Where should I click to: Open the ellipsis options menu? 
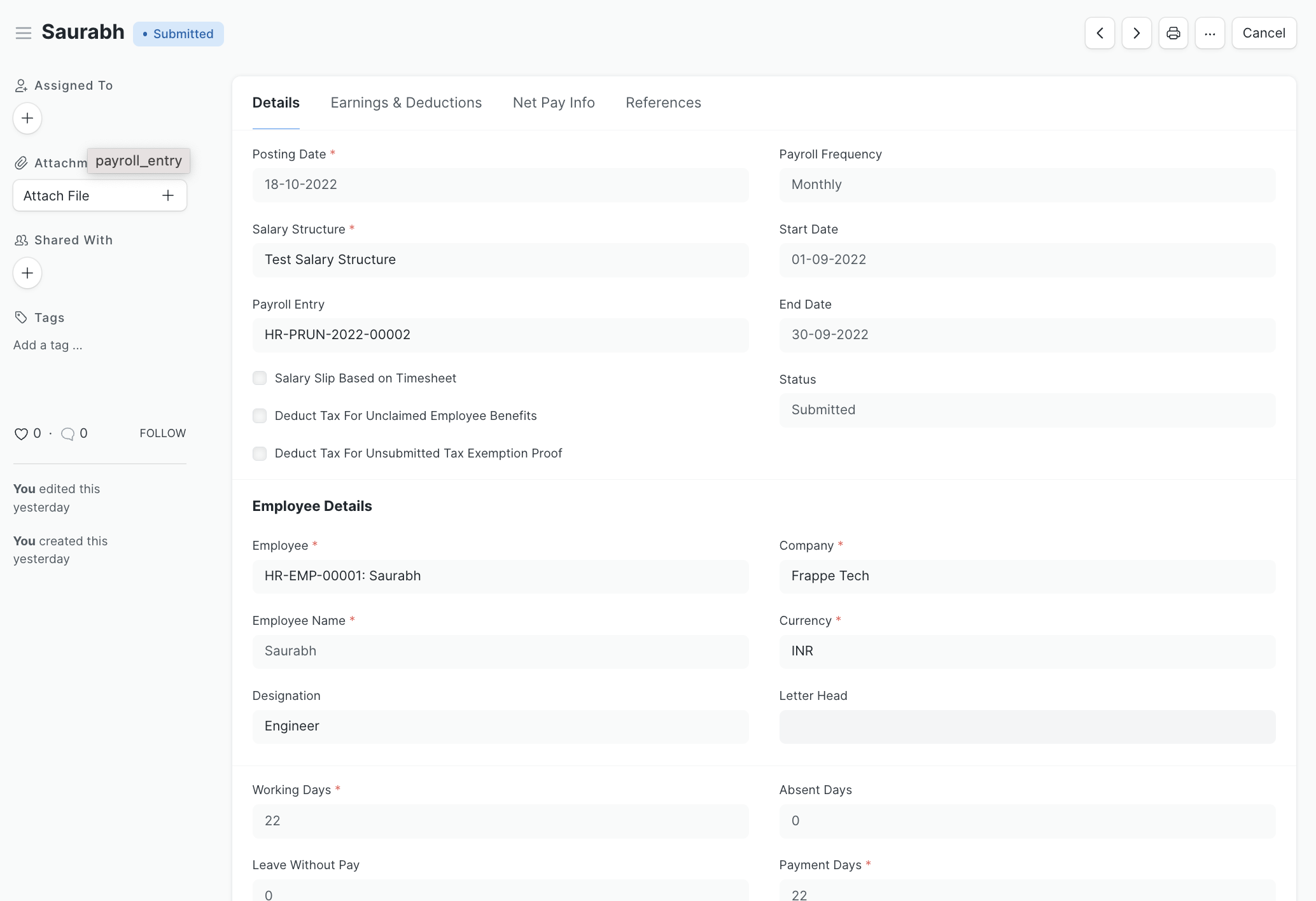tap(1210, 32)
